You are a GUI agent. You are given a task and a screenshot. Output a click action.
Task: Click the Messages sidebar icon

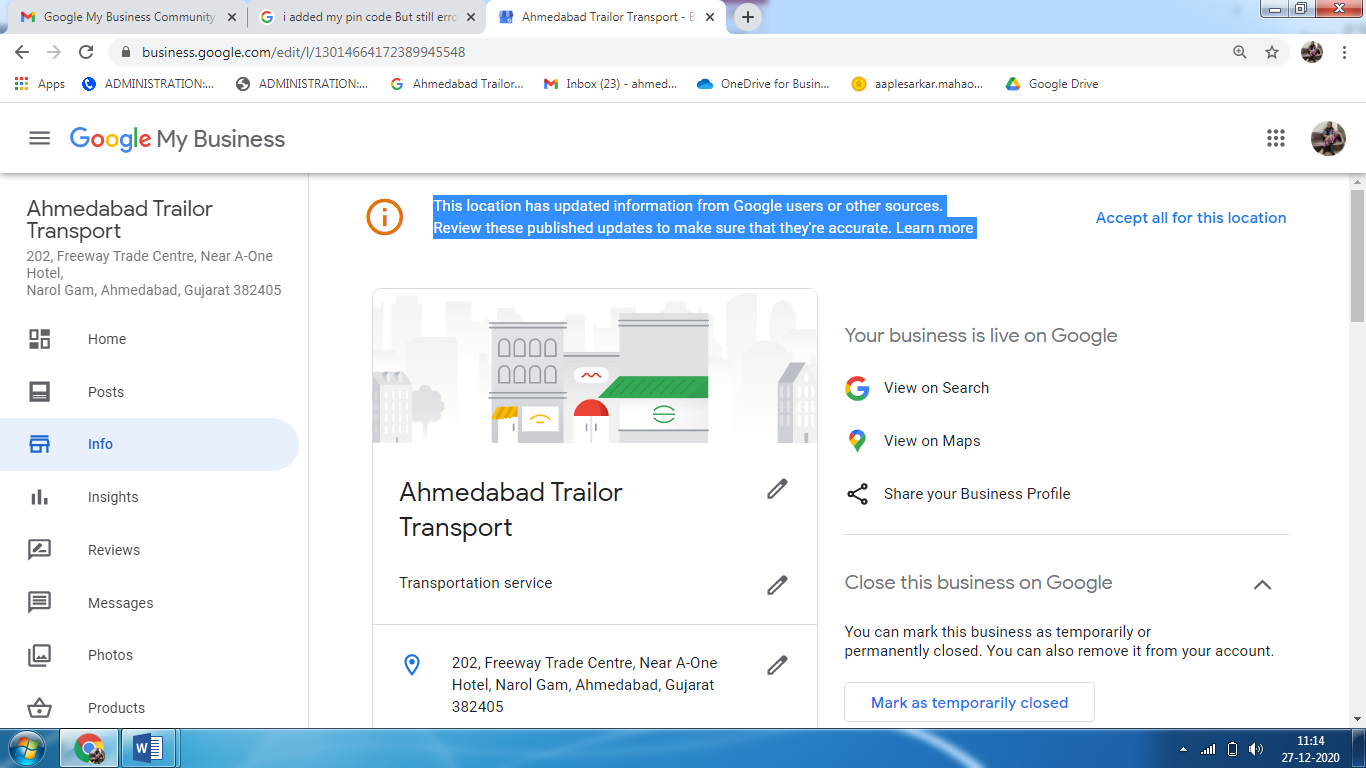click(39, 603)
